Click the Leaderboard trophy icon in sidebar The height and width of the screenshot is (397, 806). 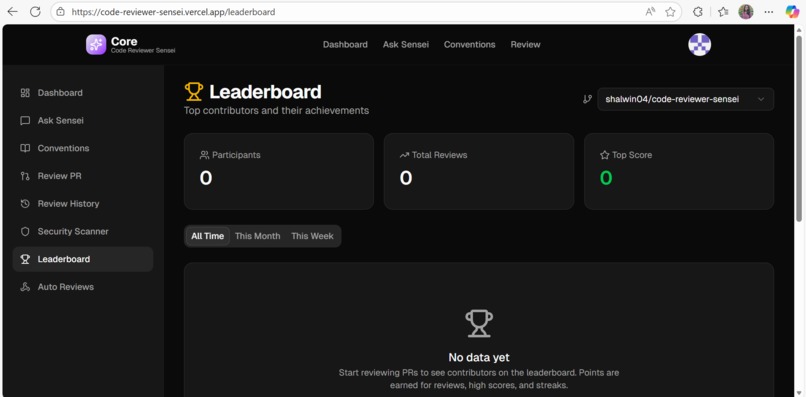click(x=25, y=259)
